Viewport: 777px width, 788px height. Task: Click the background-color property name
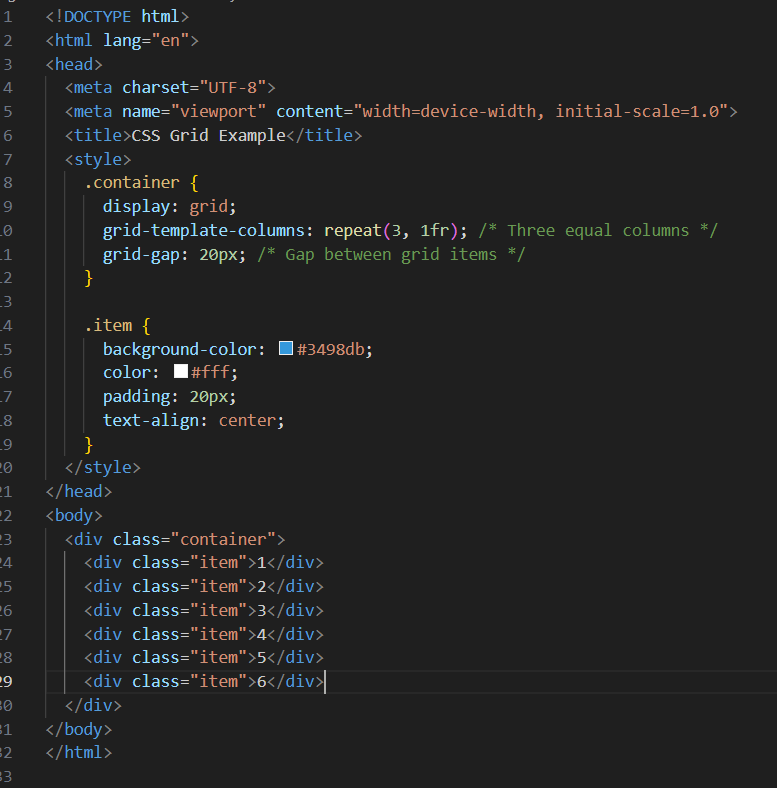point(179,349)
